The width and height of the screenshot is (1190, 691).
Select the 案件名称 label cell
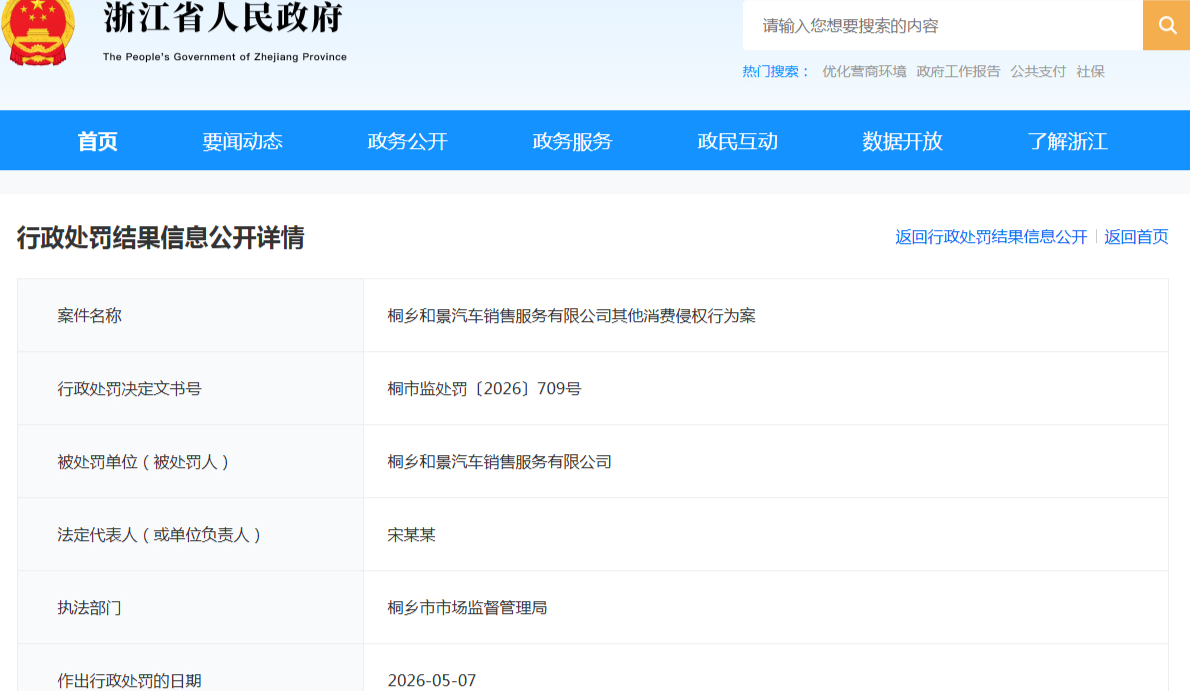(x=190, y=315)
